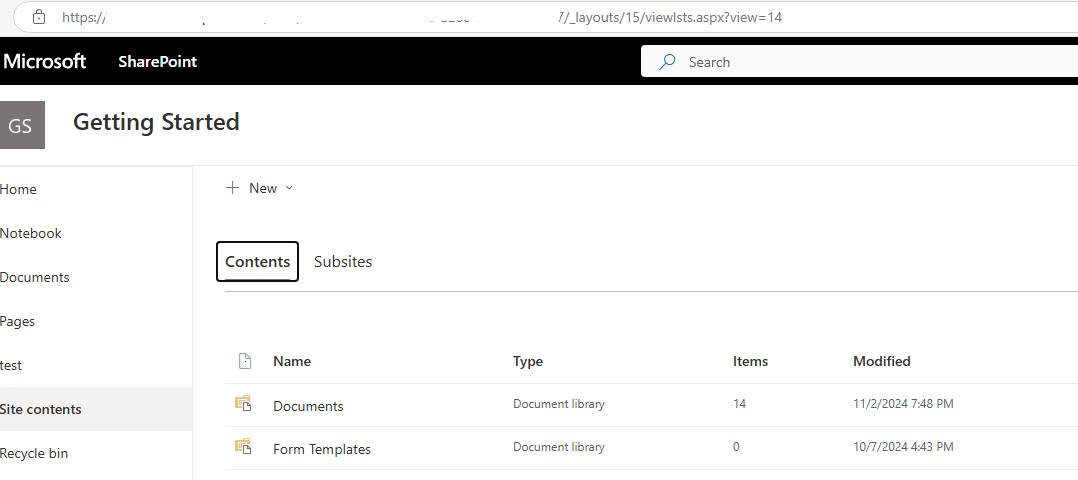Click the date 11/2/2024 7:48 PM

[x=903, y=404]
